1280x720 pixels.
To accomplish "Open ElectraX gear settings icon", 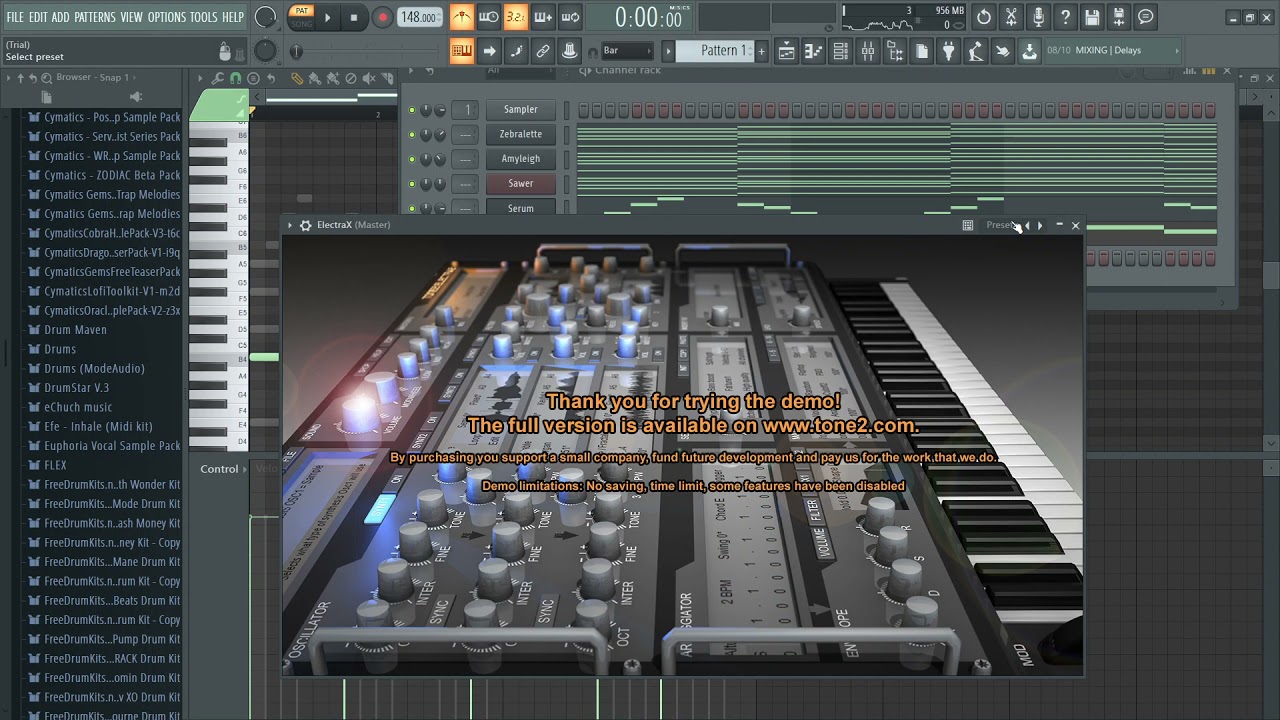I will click(306, 225).
